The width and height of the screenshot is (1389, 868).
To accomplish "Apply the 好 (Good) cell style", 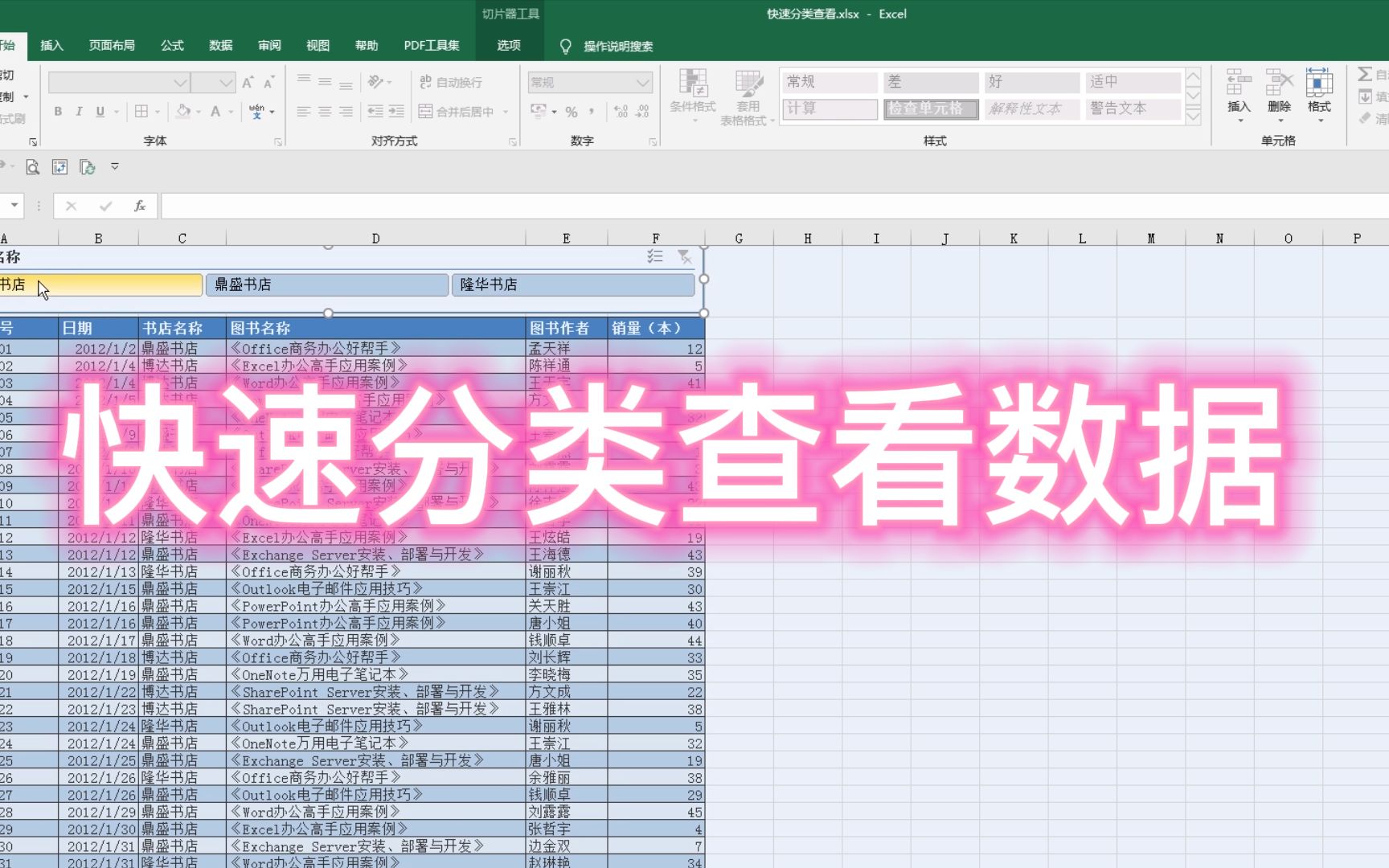I will click(x=1031, y=82).
